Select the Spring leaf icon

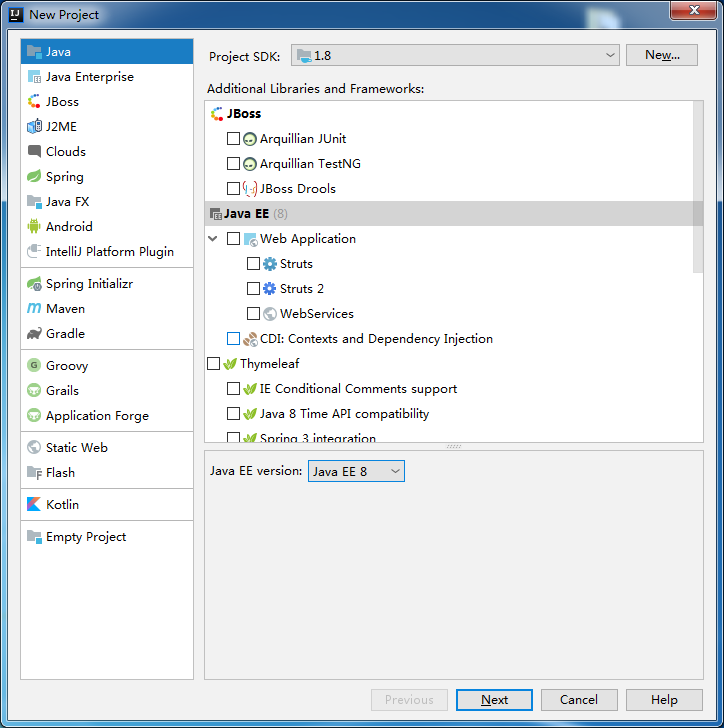(34, 176)
